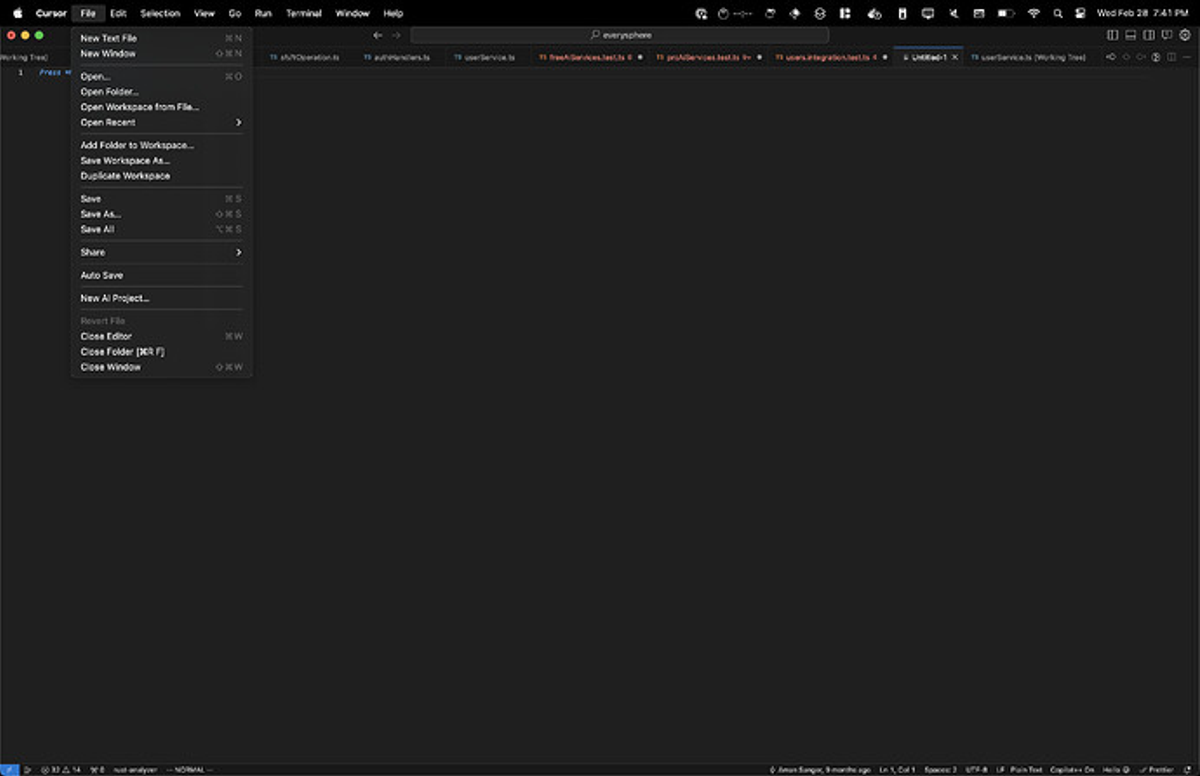Click ports indicator in status bar
This screenshot has height=776, width=1200.
97,770
